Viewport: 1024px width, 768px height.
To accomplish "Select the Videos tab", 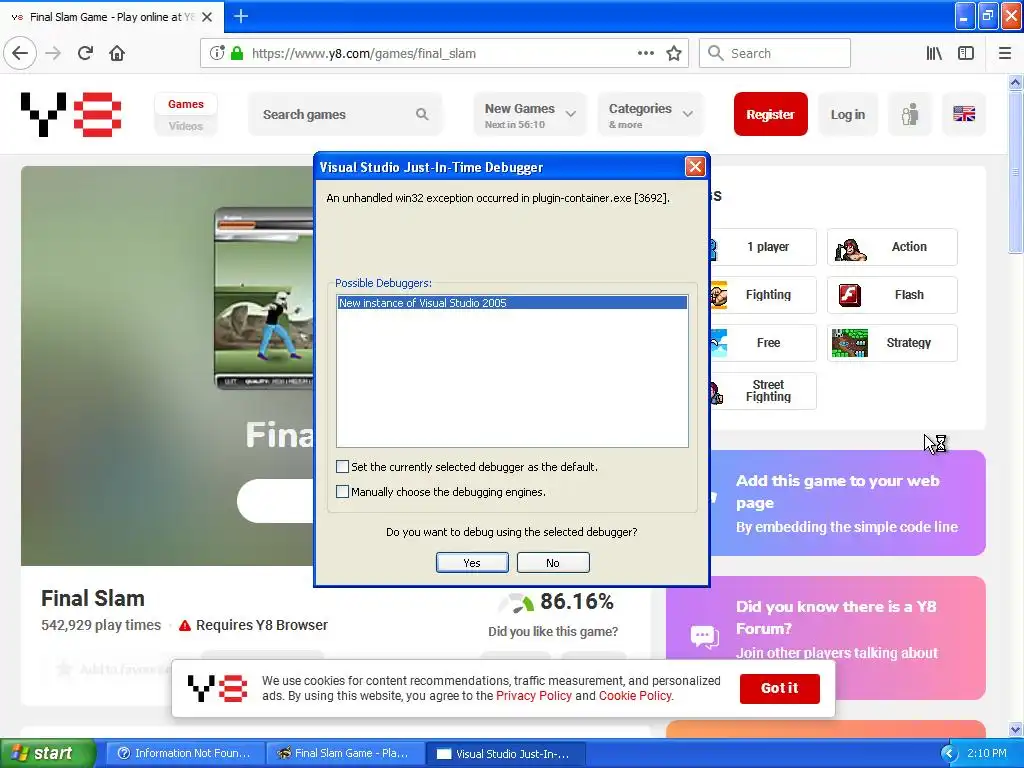I will point(185,126).
